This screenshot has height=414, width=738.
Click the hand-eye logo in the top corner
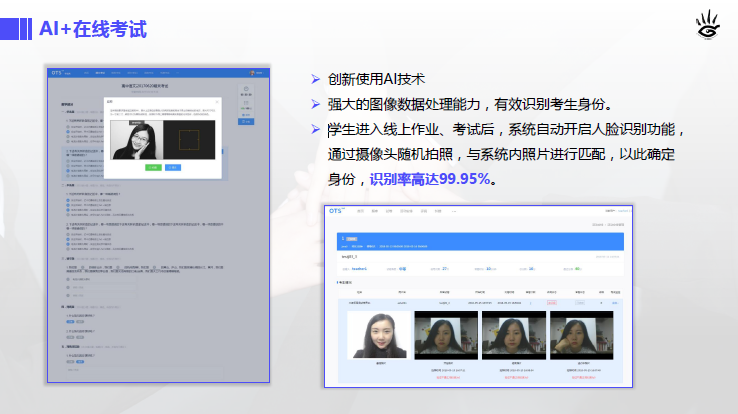(x=707, y=24)
